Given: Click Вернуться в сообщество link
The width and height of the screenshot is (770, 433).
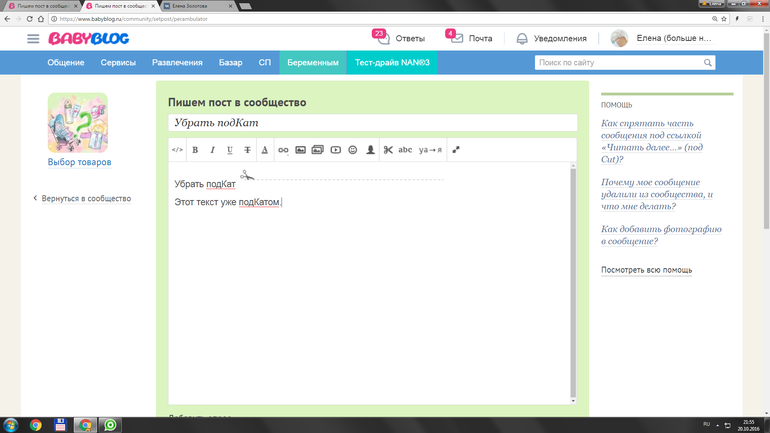Looking at the screenshot, I should (85, 199).
